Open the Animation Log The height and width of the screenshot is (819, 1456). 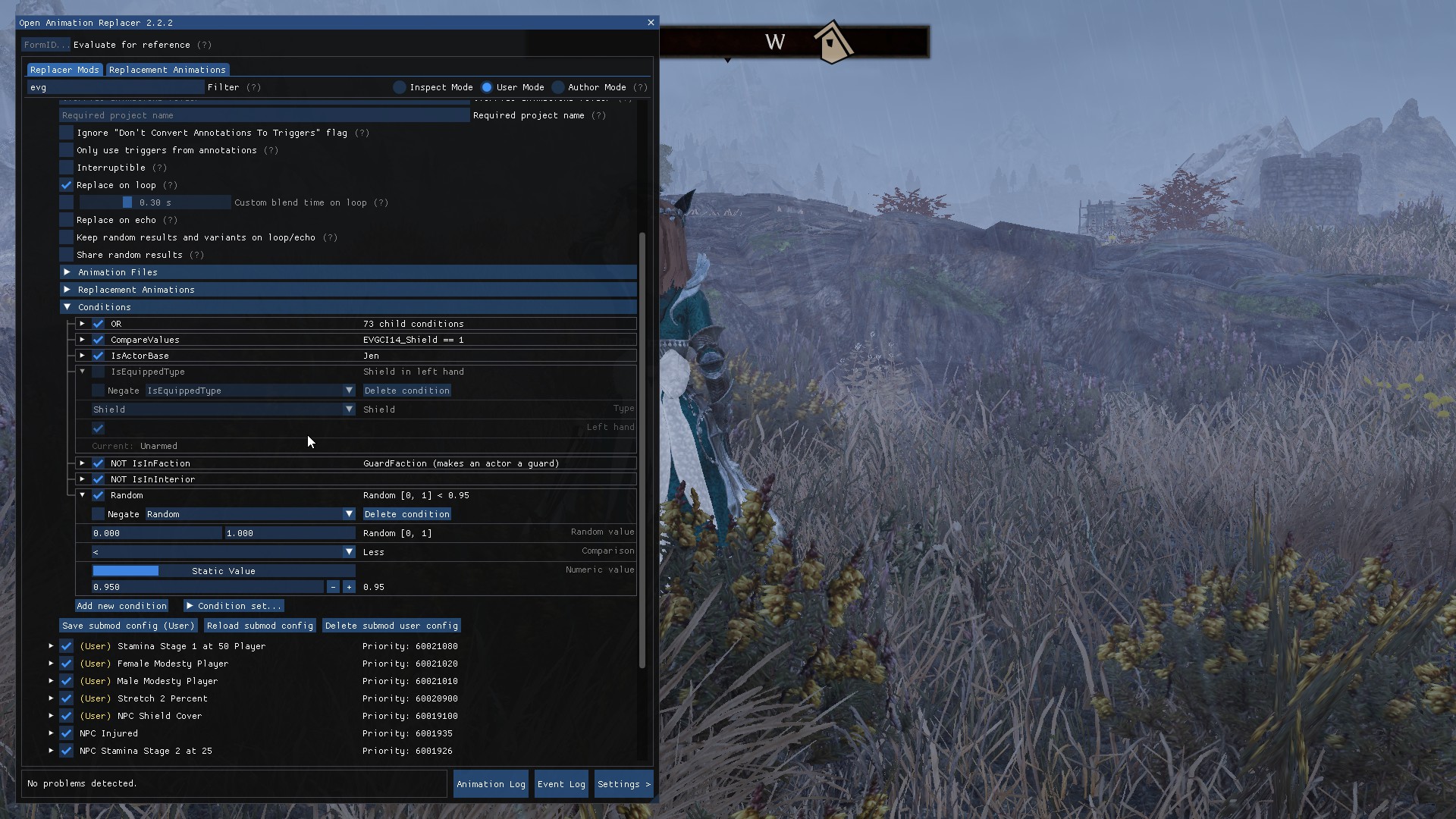pos(491,784)
